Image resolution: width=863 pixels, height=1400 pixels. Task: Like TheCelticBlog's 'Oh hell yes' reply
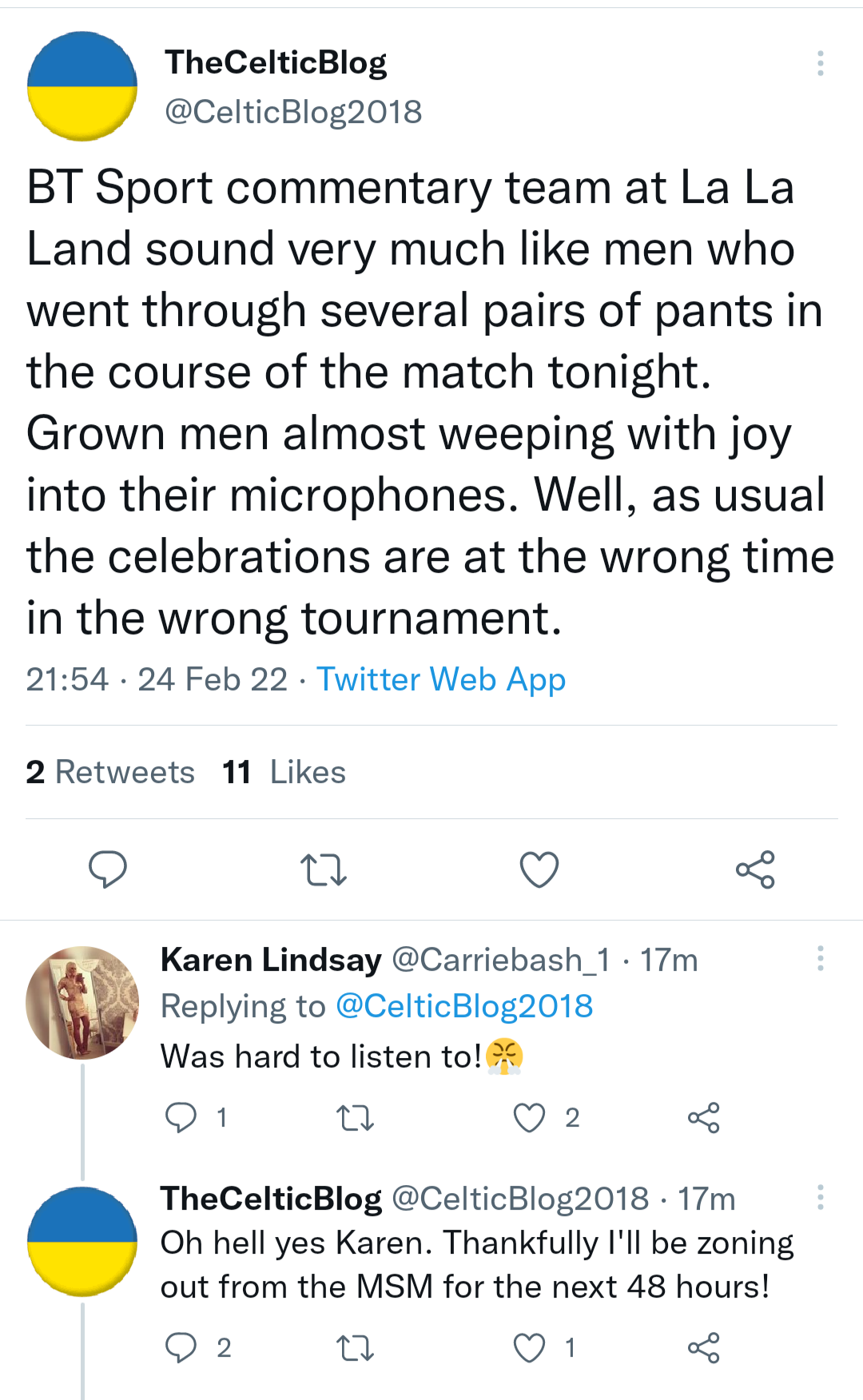tap(529, 1348)
